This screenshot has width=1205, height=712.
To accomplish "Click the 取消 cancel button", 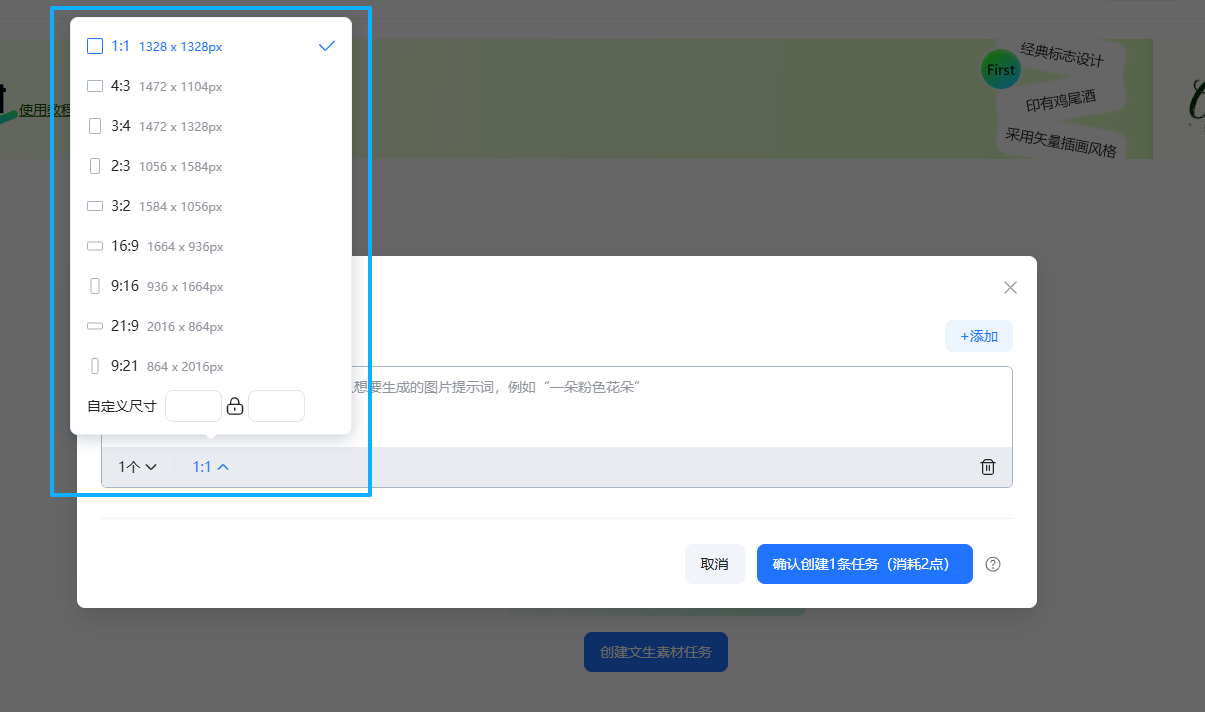I will (714, 564).
